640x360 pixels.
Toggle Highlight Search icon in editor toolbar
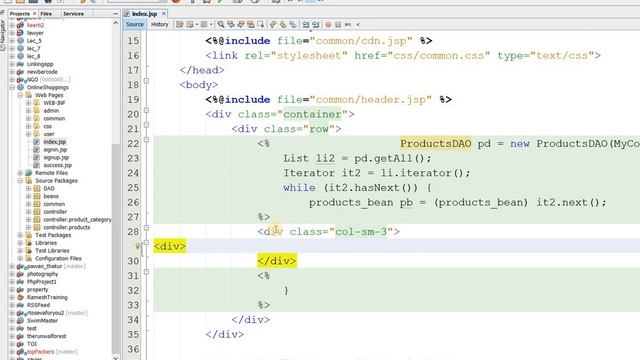tap(250, 24)
